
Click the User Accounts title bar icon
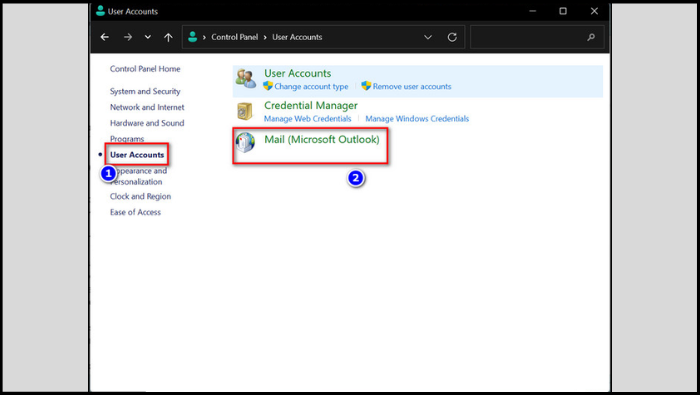coord(100,11)
